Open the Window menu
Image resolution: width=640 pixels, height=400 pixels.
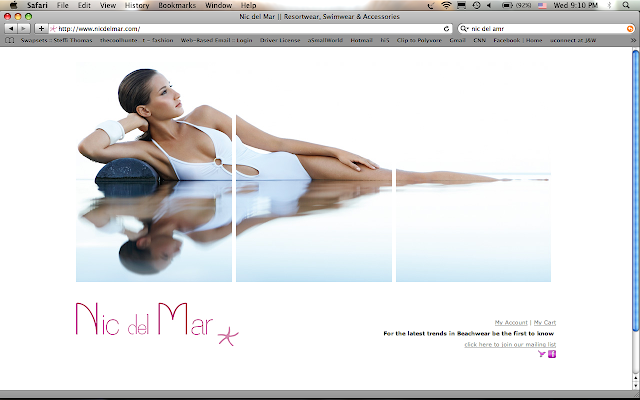(x=218, y=5)
